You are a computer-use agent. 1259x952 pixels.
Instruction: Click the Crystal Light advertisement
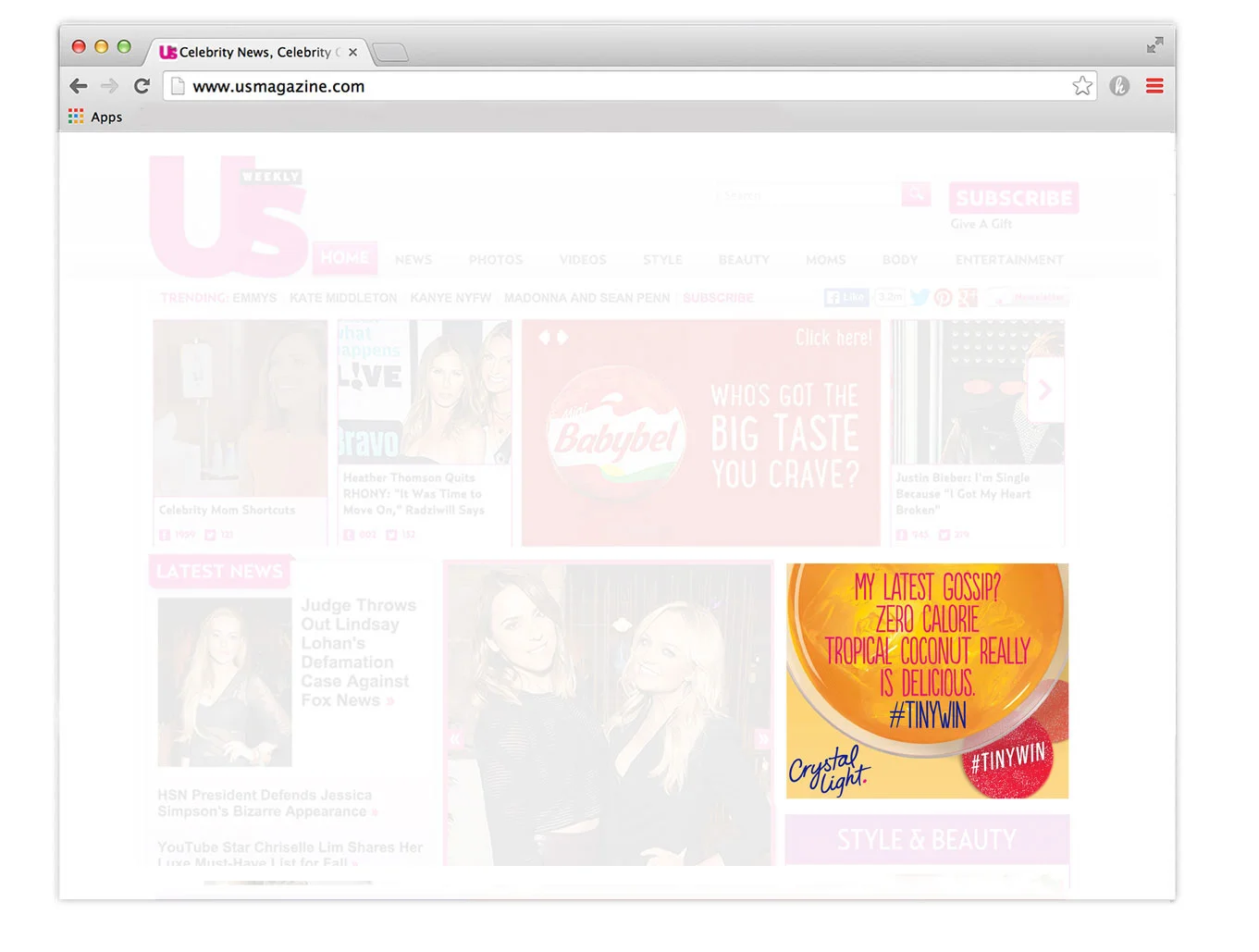927,681
